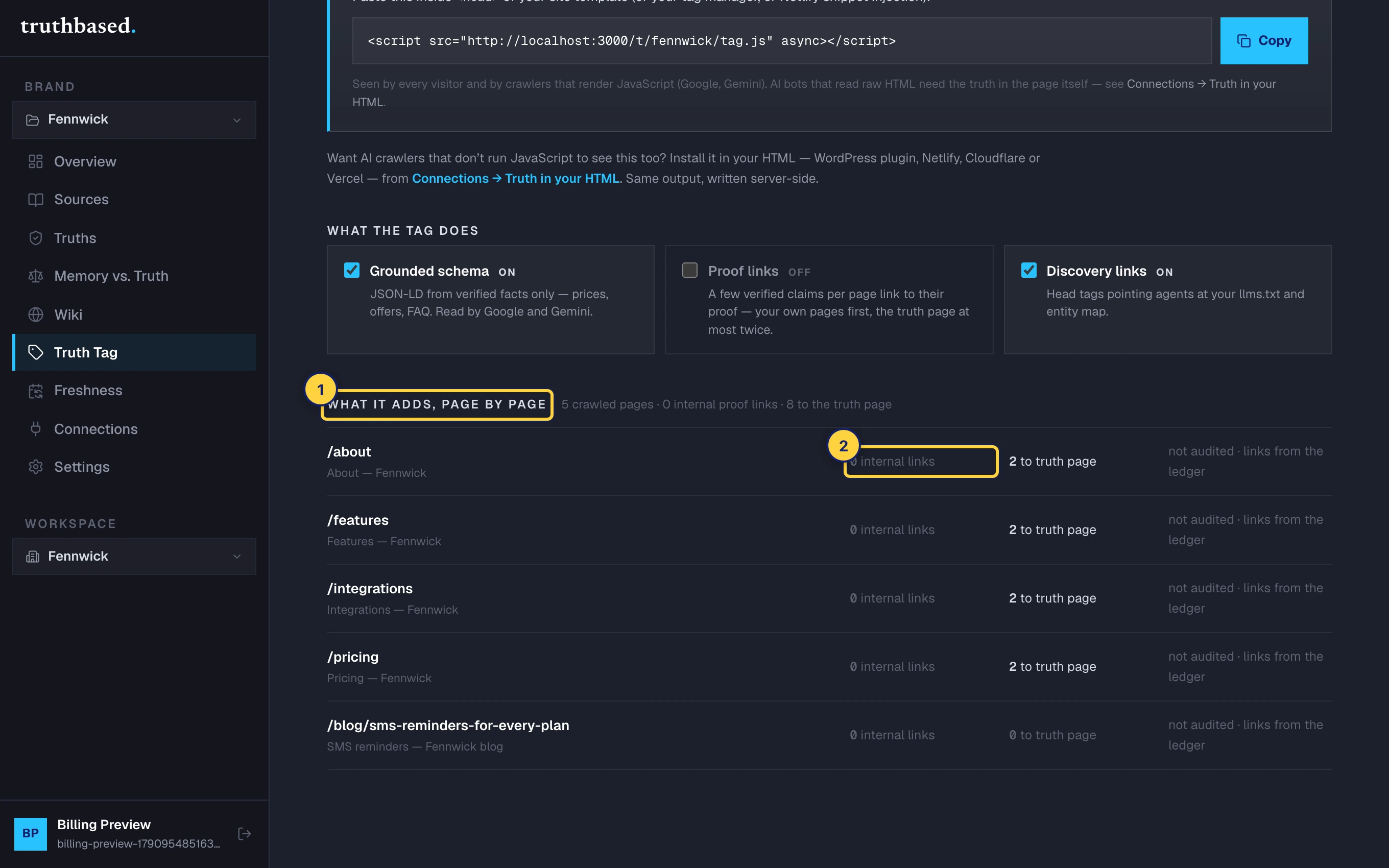Open Wiki in the sidebar
This screenshot has width=1389, height=868.
click(134, 315)
